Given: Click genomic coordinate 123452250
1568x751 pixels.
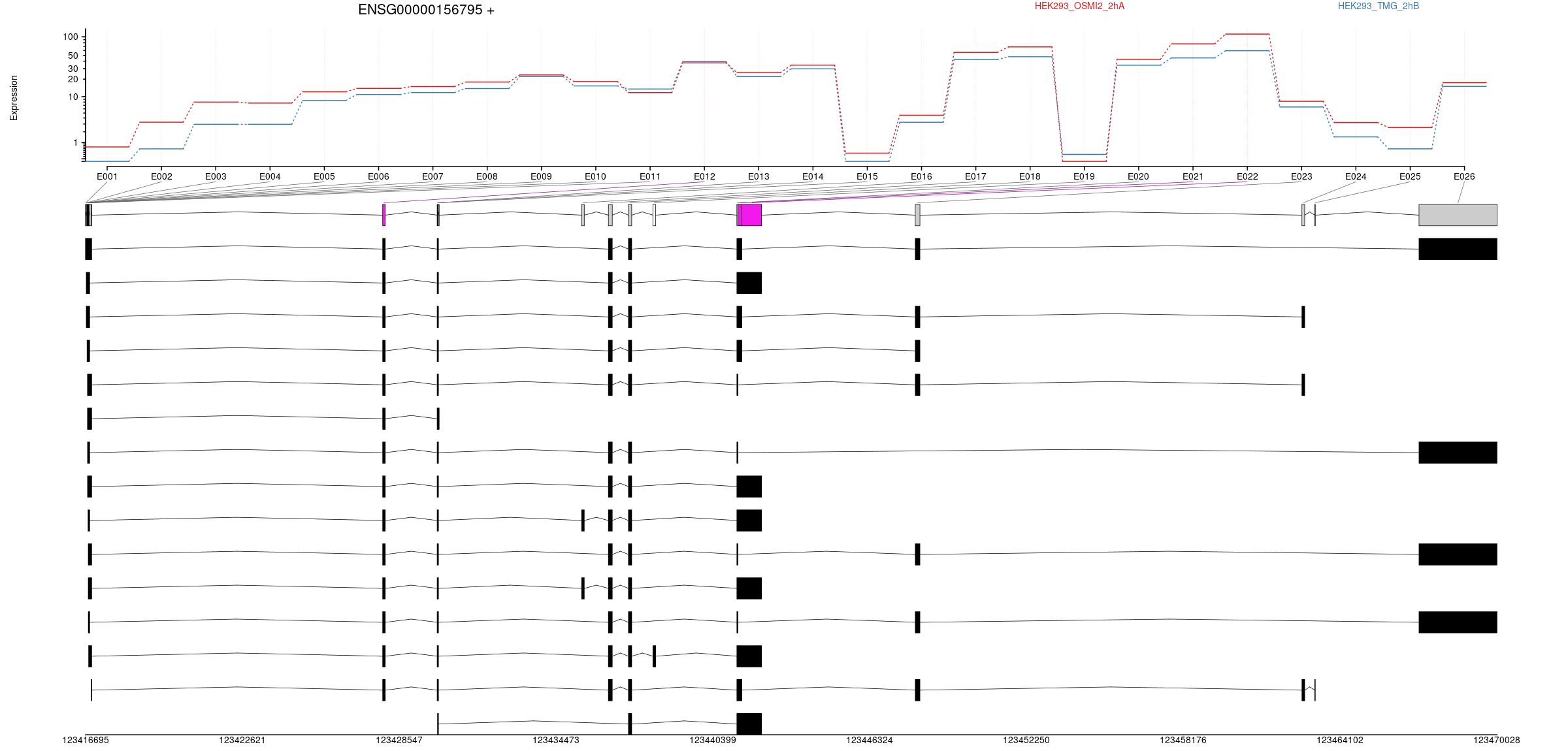Looking at the screenshot, I should coord(1026,740).
